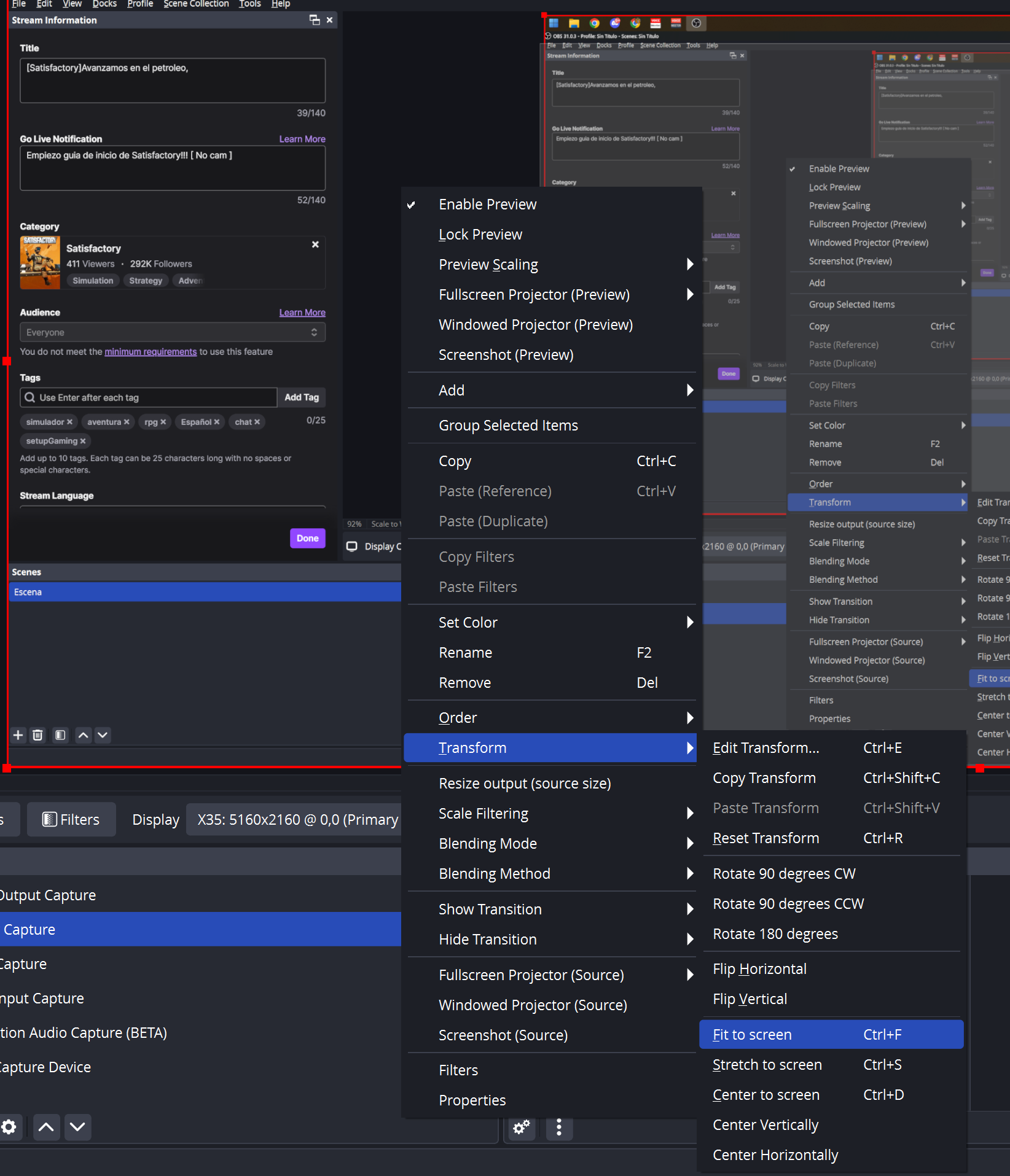The height and width of the screenshot is (1176, 1010).
Task: Follow the minimum requirements link
Action: point(151,352)
